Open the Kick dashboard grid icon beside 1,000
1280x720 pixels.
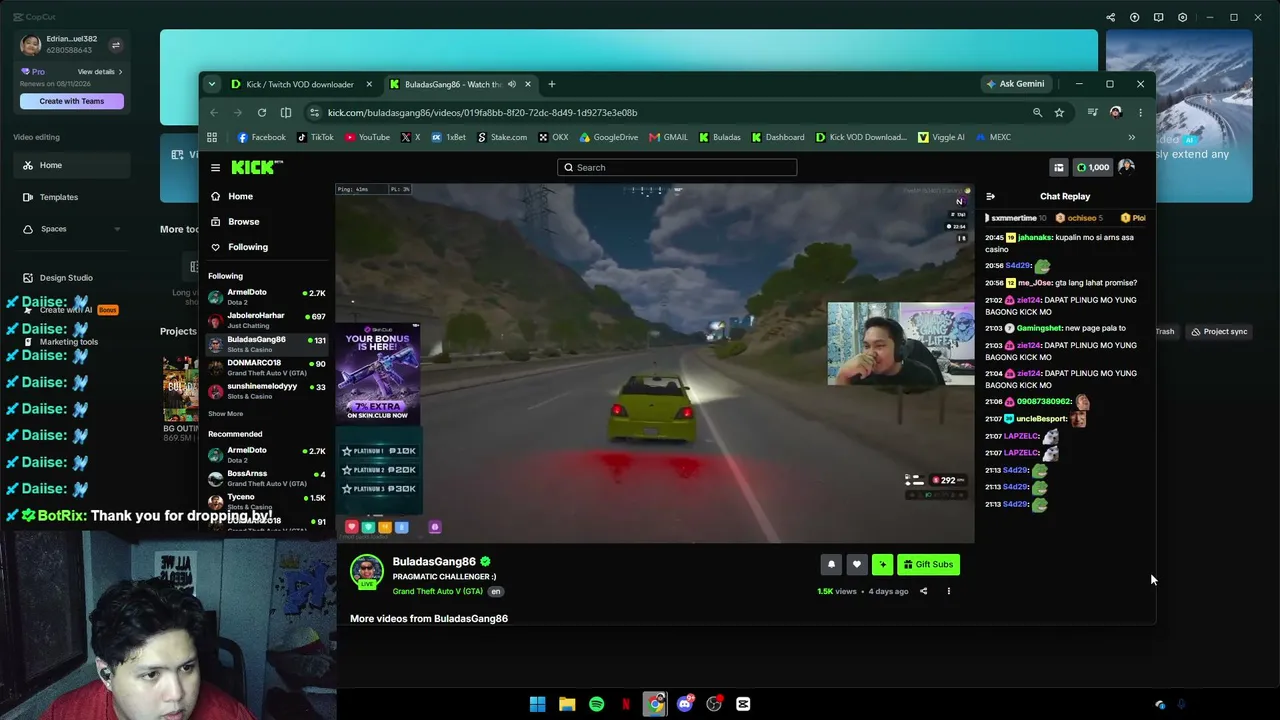1058,167
